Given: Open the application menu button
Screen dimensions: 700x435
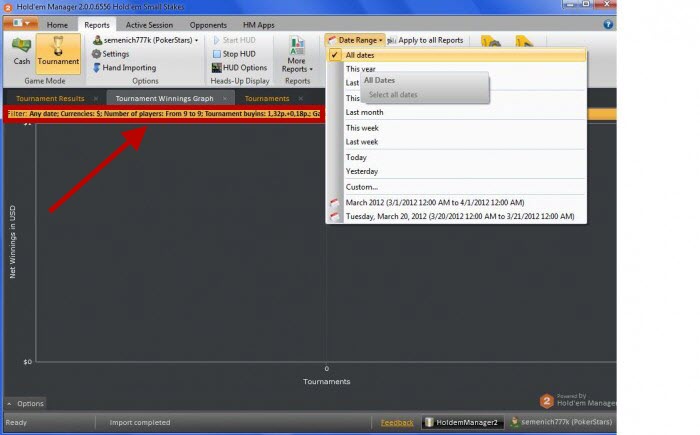Looking at the screenshot, I should tap(21, 23).
